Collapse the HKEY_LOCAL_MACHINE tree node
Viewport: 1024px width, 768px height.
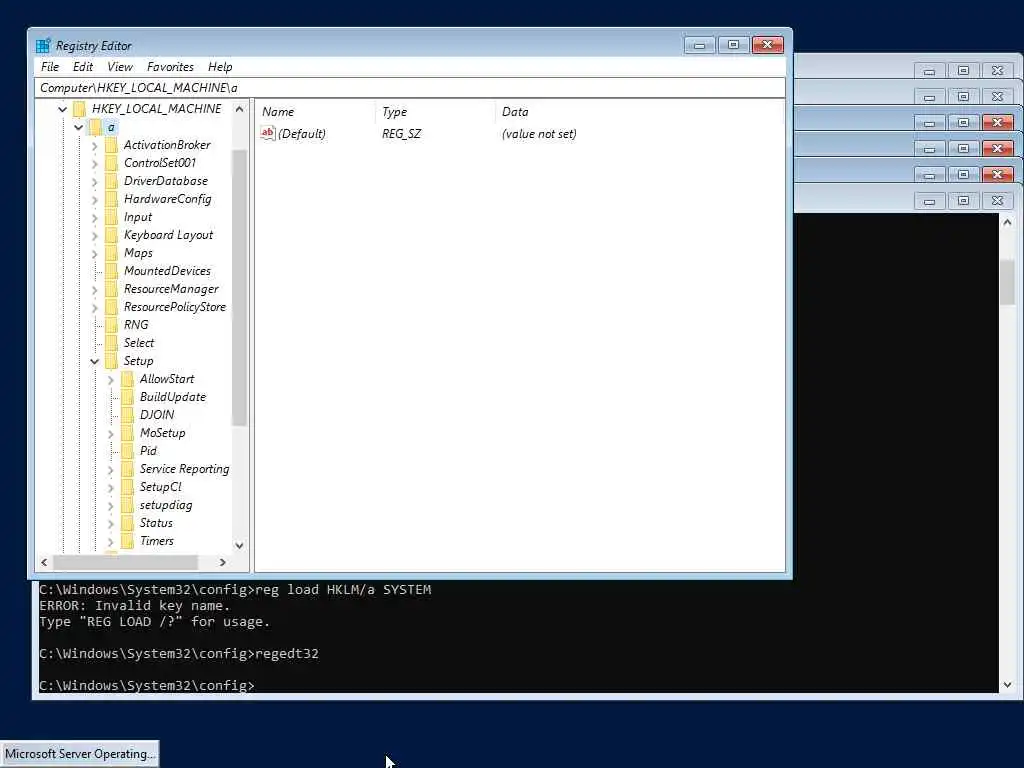coord(63,109)
